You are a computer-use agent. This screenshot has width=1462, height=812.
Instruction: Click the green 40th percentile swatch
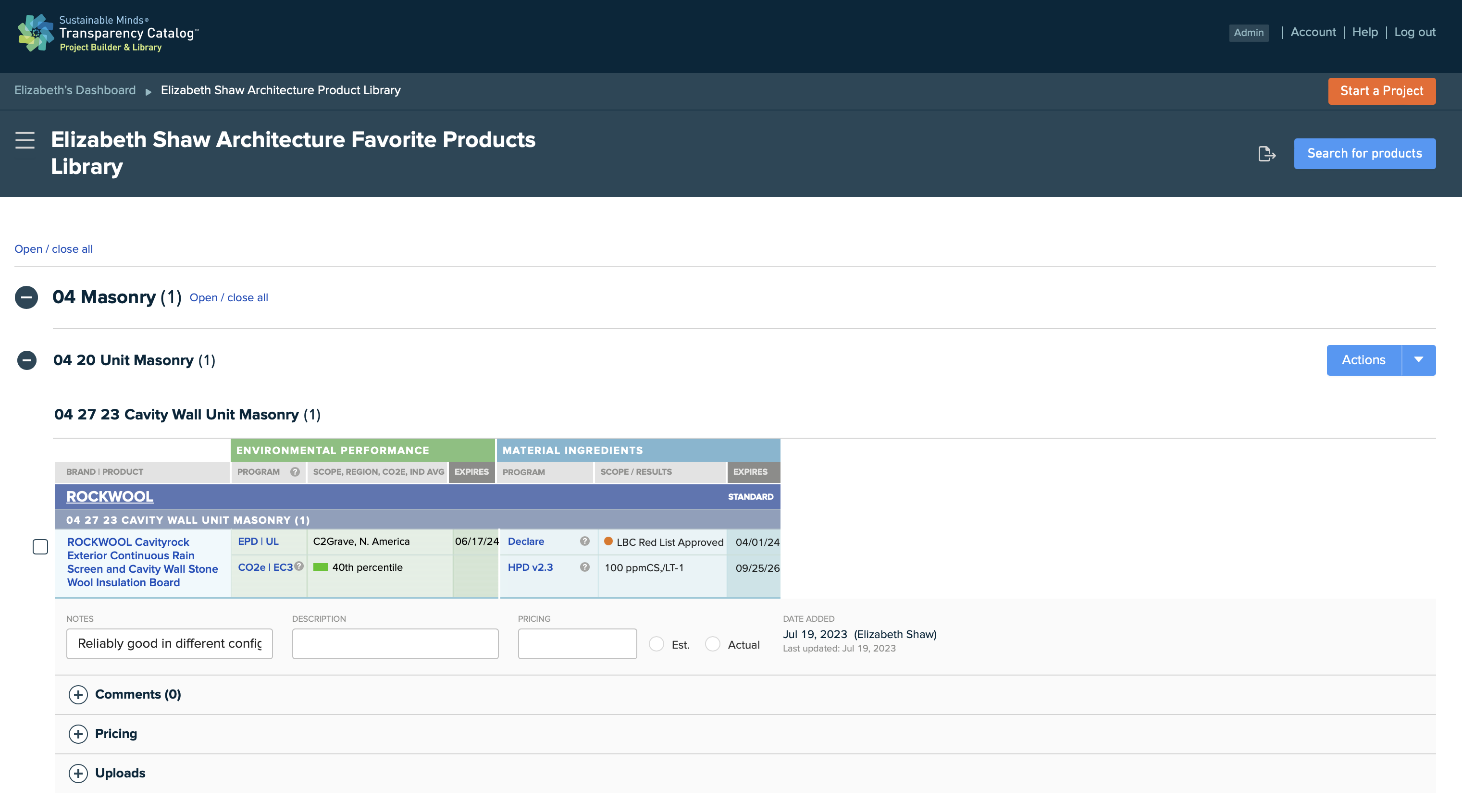point(321,567)
